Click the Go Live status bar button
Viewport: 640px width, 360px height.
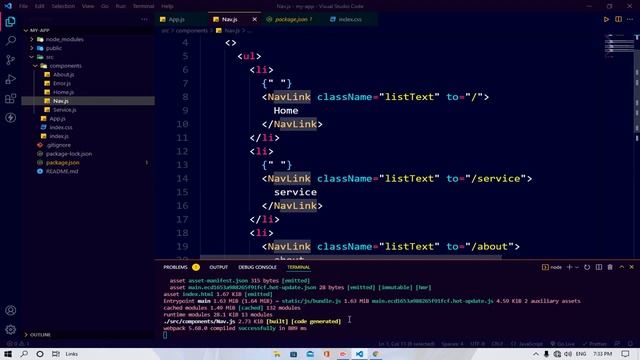[x=562, y=344]
